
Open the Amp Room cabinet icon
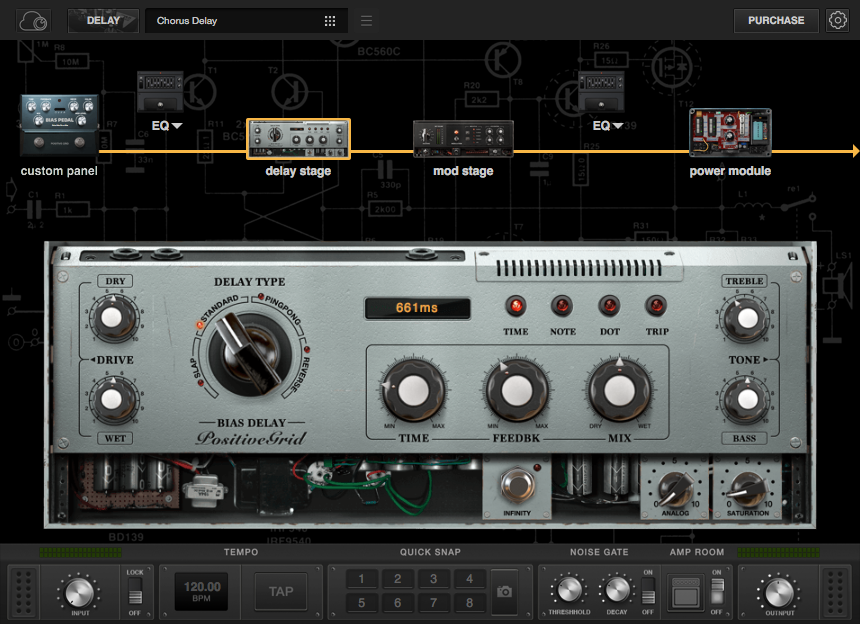coord(686,593)
